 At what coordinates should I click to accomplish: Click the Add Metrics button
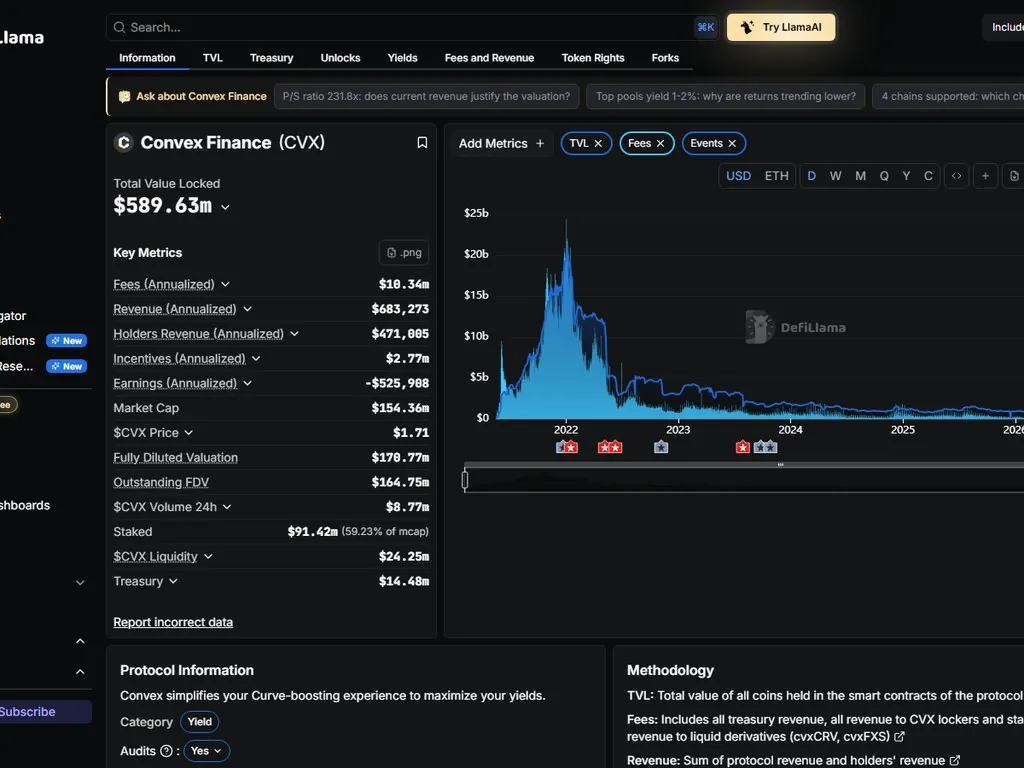click(x=501, y=144)
